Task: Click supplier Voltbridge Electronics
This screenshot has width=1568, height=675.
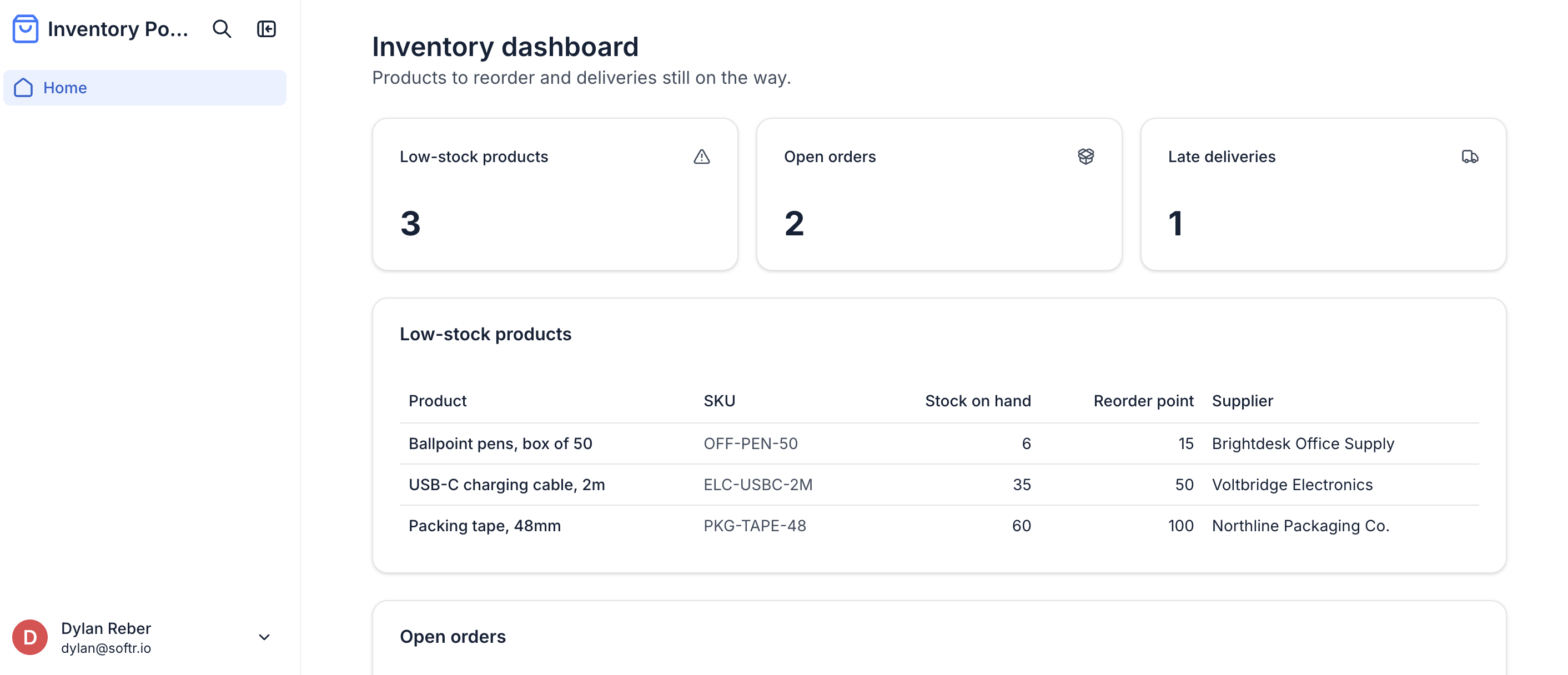Action: [x=1292, y=485]
